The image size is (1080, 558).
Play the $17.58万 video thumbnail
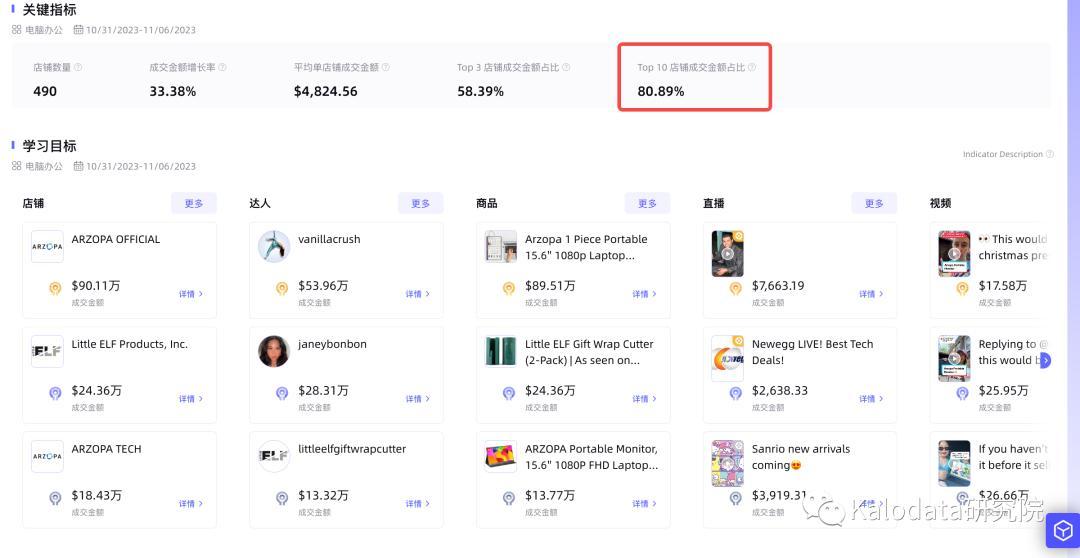coord(954,254)
